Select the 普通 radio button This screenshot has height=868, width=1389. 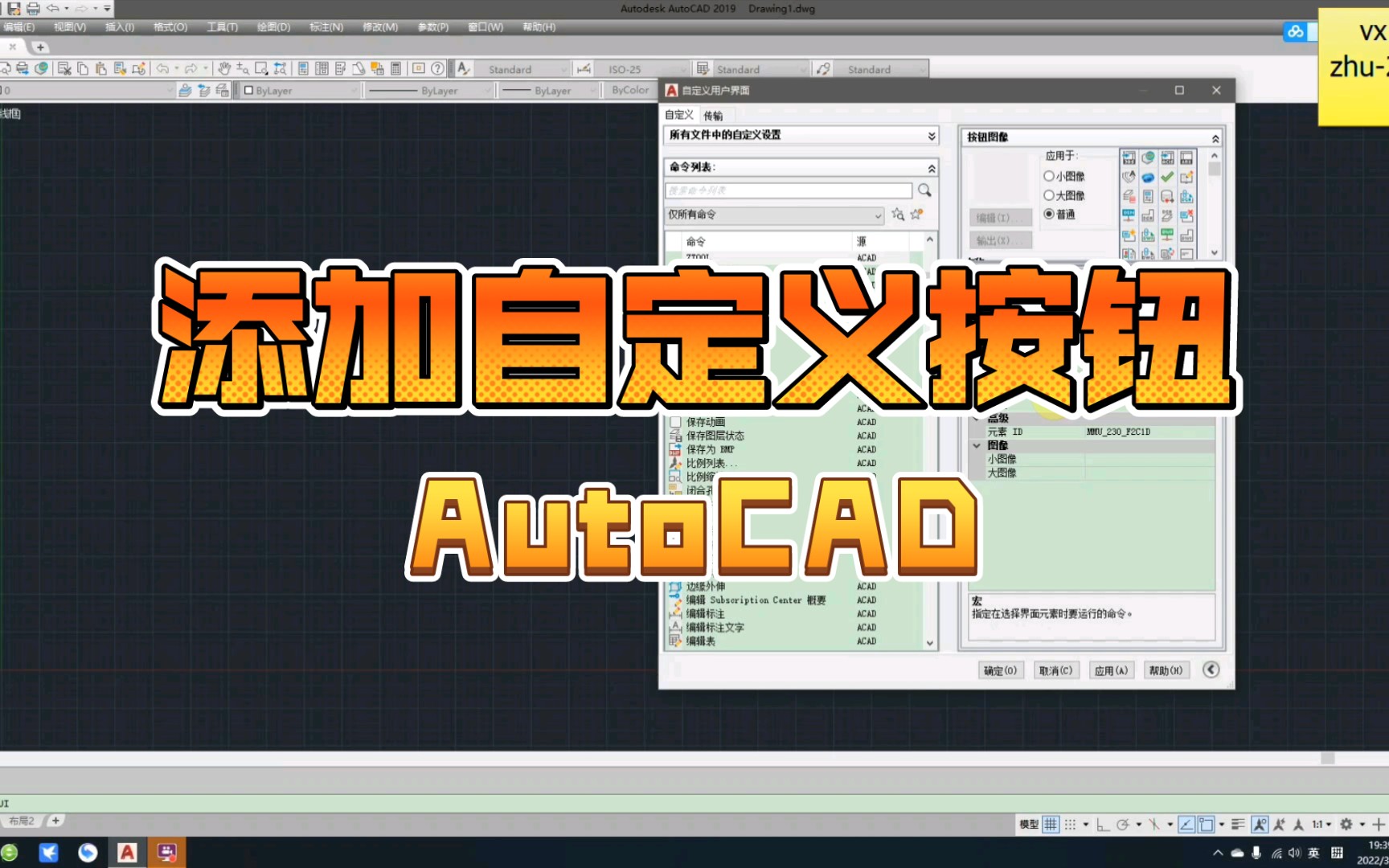[1048, 214]
